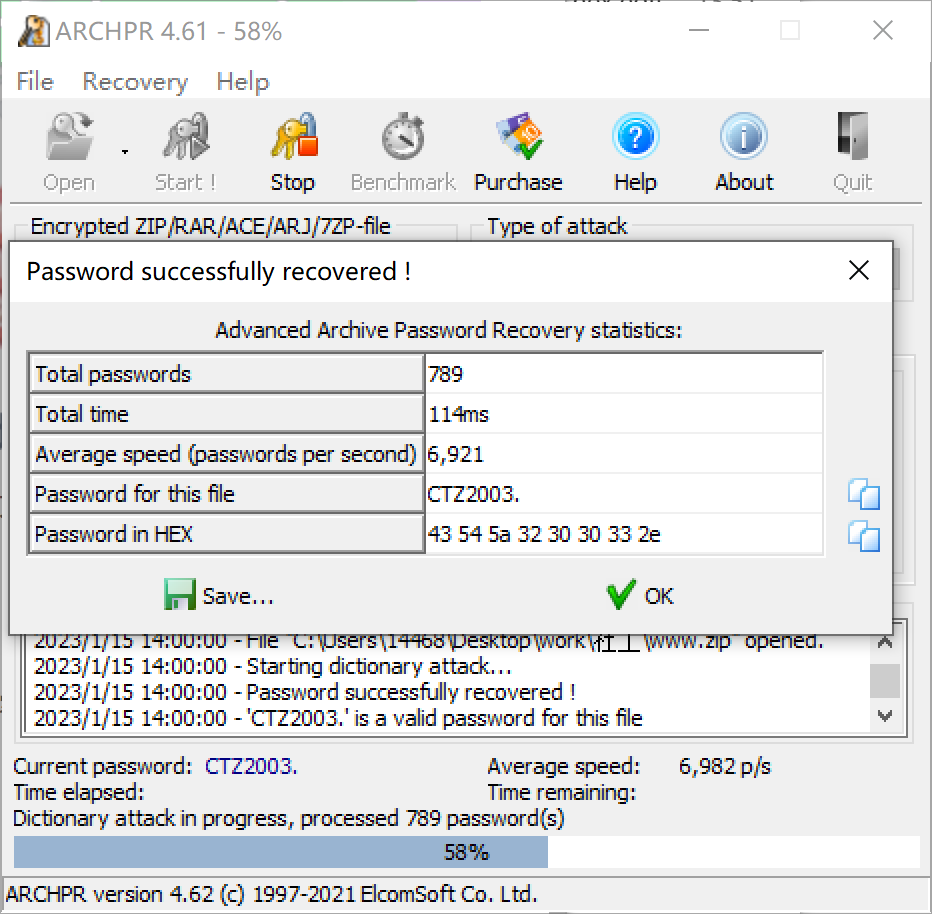
Task: Open the Help toolbar icon
Action: (635, 137)
